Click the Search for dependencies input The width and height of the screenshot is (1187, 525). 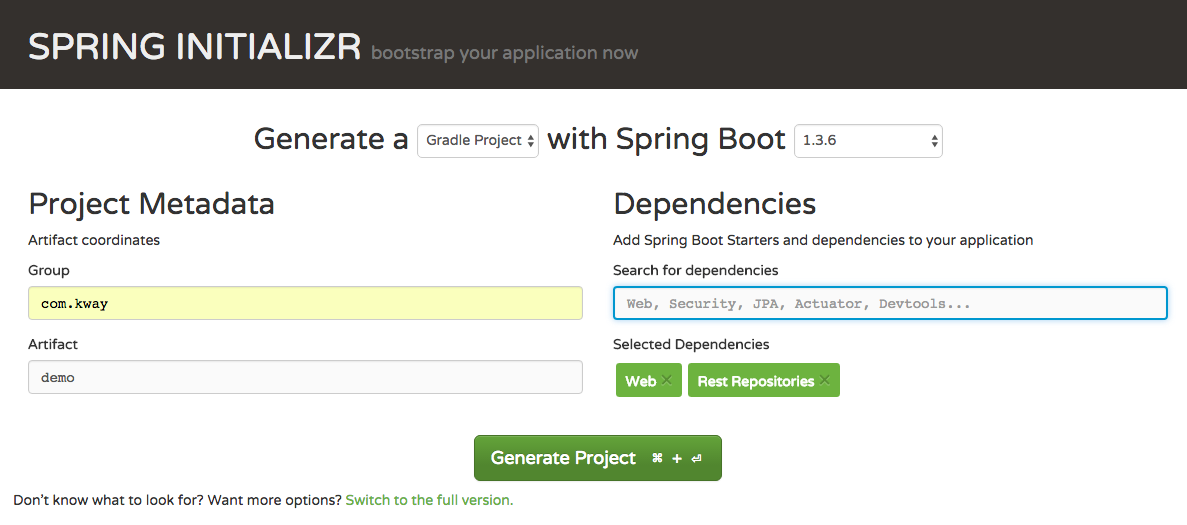tap(890, 303)
